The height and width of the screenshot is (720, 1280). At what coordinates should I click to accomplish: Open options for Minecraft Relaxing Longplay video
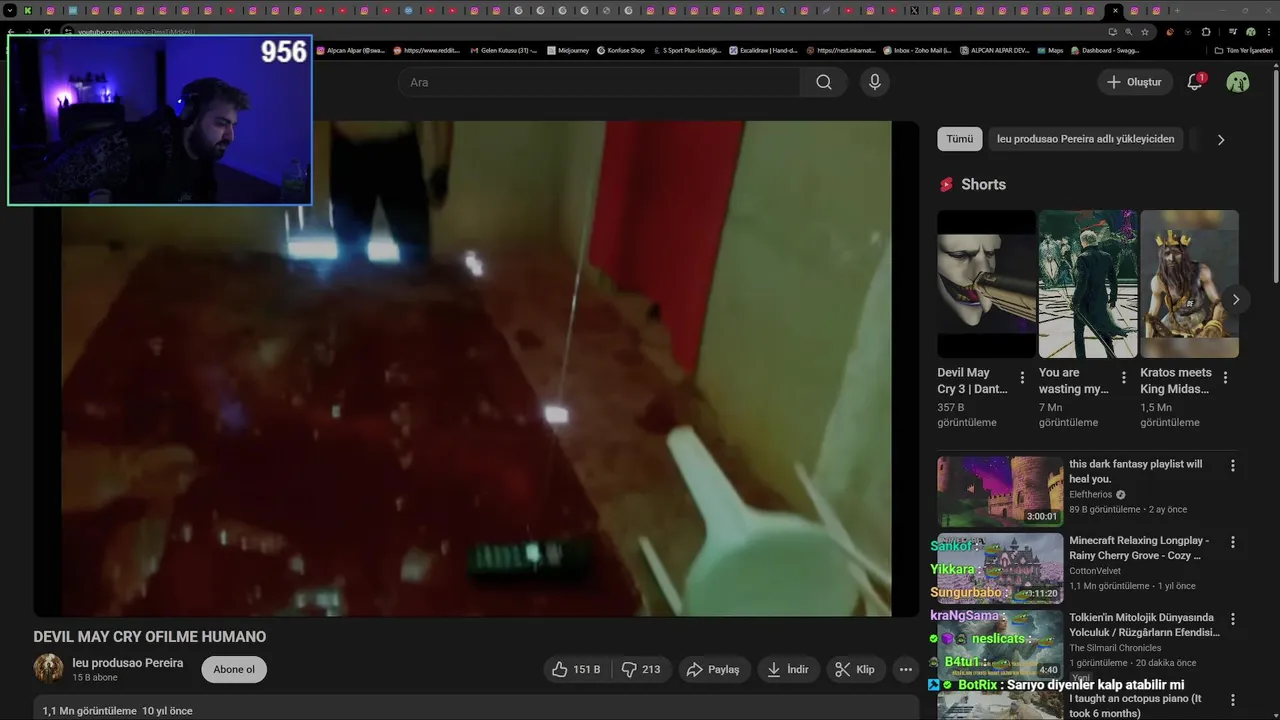[x=1233, y=542]
